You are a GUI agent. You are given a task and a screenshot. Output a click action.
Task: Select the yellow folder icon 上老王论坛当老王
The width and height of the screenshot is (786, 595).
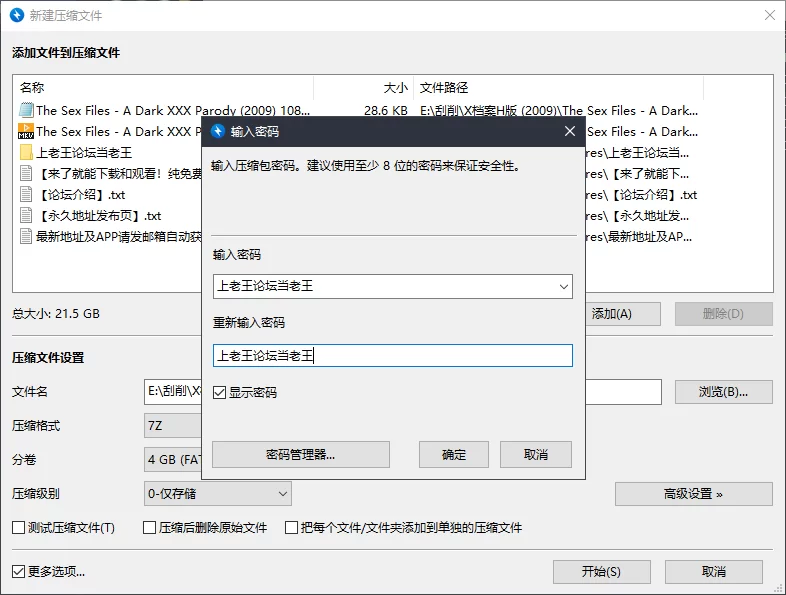coord(26,152)
